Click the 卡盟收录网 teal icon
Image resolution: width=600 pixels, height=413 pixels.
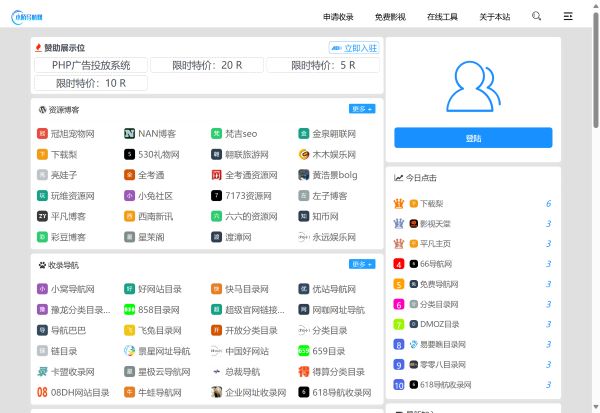[x=42, y=372]
